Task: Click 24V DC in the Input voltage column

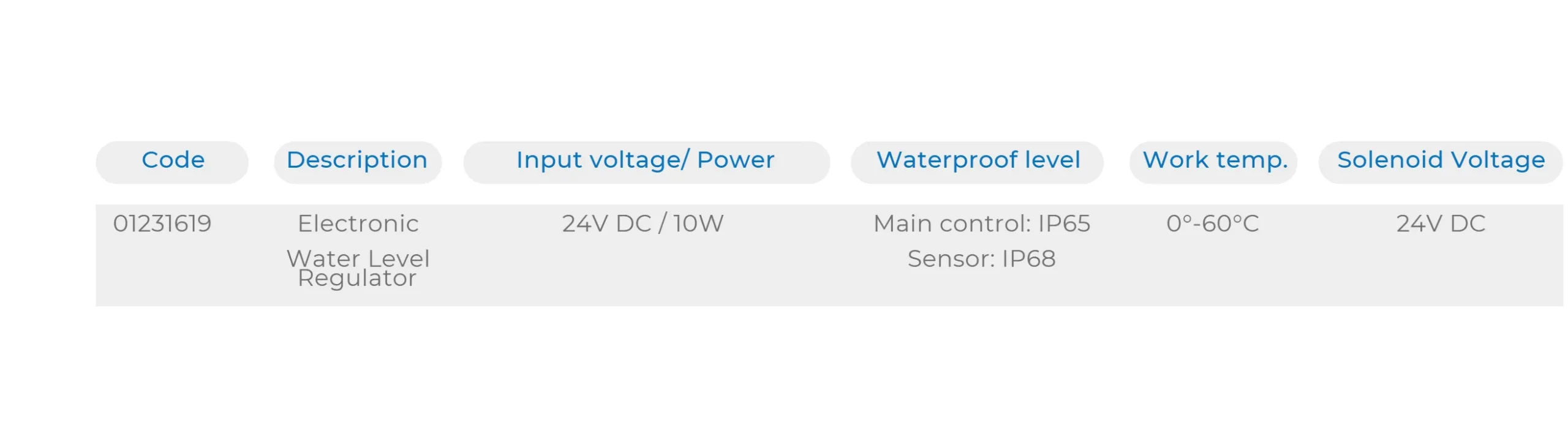Action: coord(606,224)
